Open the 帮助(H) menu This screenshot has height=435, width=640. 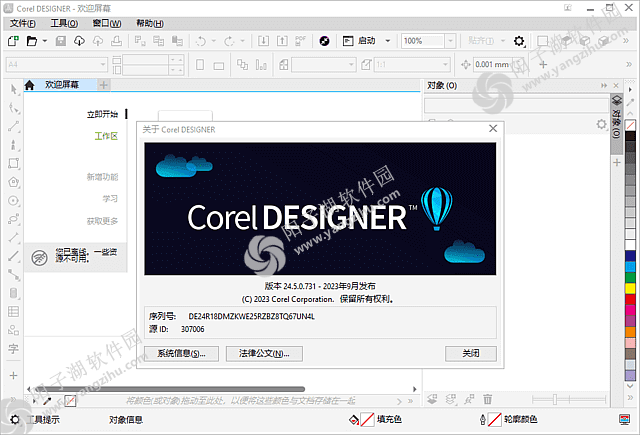150,24
